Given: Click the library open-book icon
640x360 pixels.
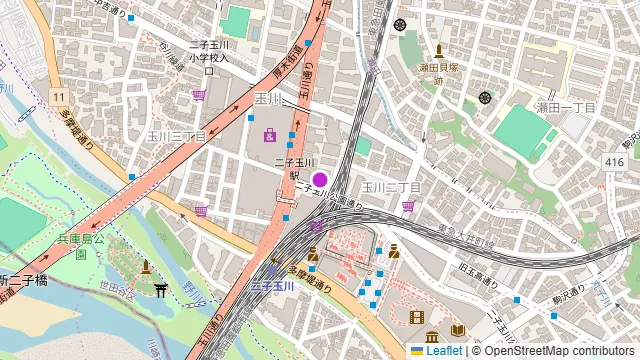Looking at the screenshot, I should tap(458, 331).
